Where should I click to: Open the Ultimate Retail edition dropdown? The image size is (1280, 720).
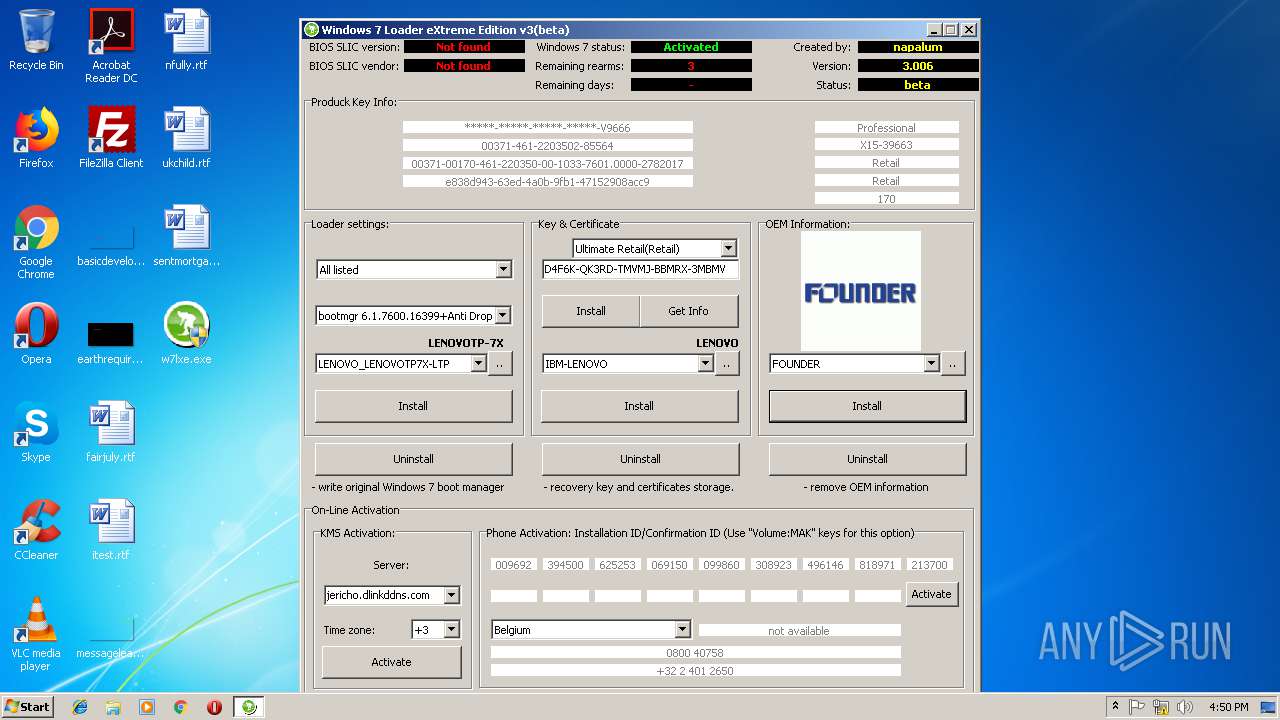point(728,248)
